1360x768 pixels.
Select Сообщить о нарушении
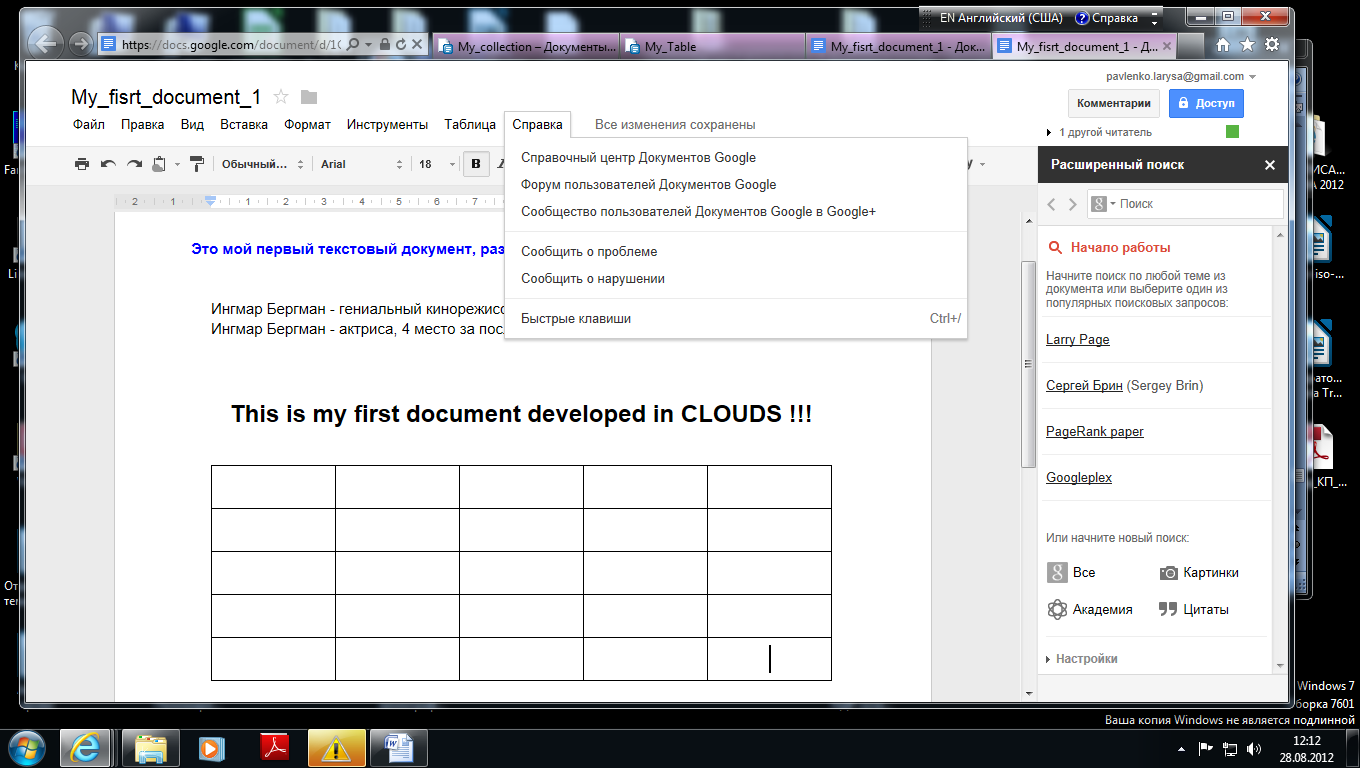[736, 279]
